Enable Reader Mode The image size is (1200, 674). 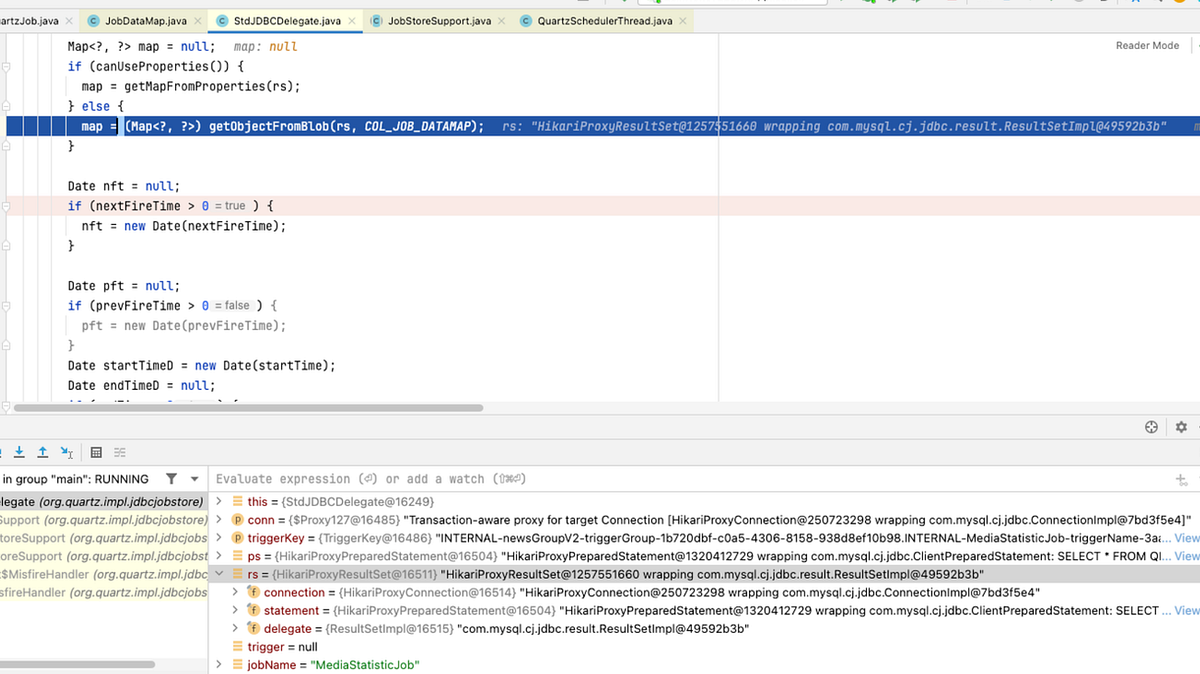pyautogui.click(x=1147, y=44)
